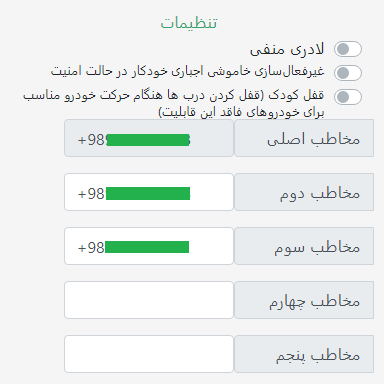Click the مخاطب چهارم label box
This screenshot has height=384, width=384.
(304, 300)
